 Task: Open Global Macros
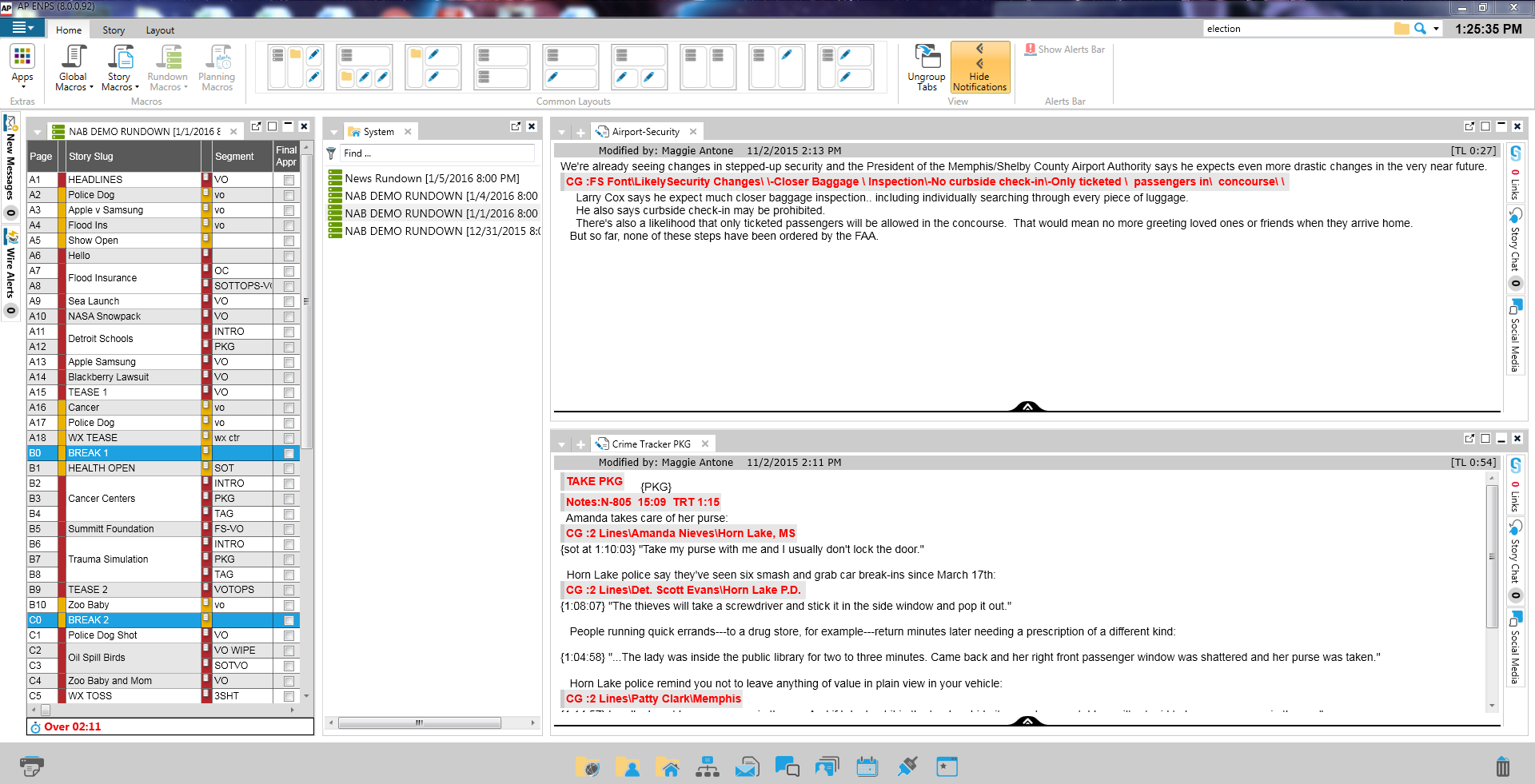coord(74,68)
